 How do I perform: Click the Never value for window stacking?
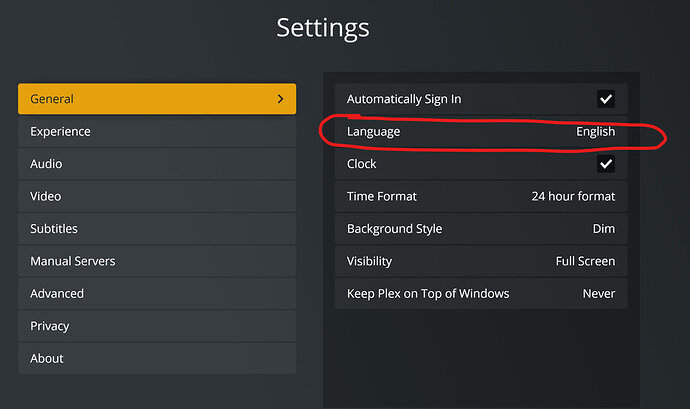click(x=598, y=294)
